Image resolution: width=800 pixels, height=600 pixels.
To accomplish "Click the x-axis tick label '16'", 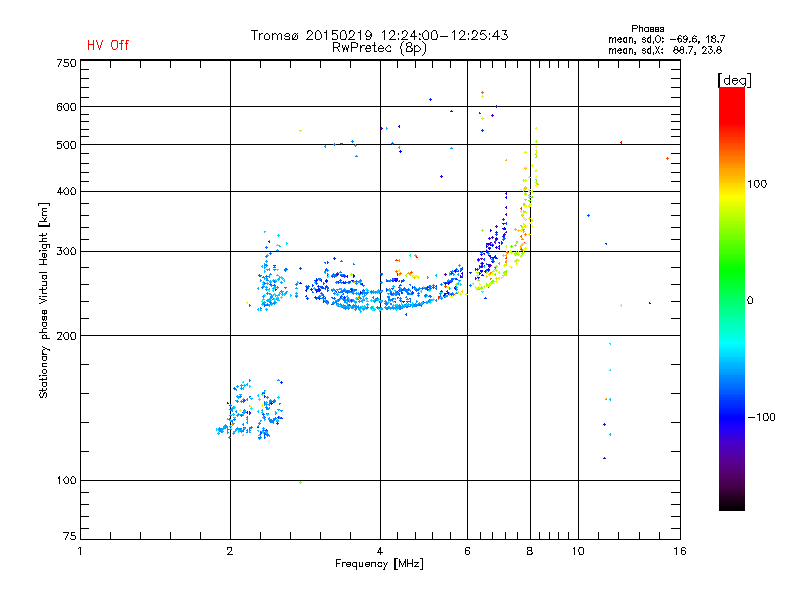I will (x=680, y=551).
